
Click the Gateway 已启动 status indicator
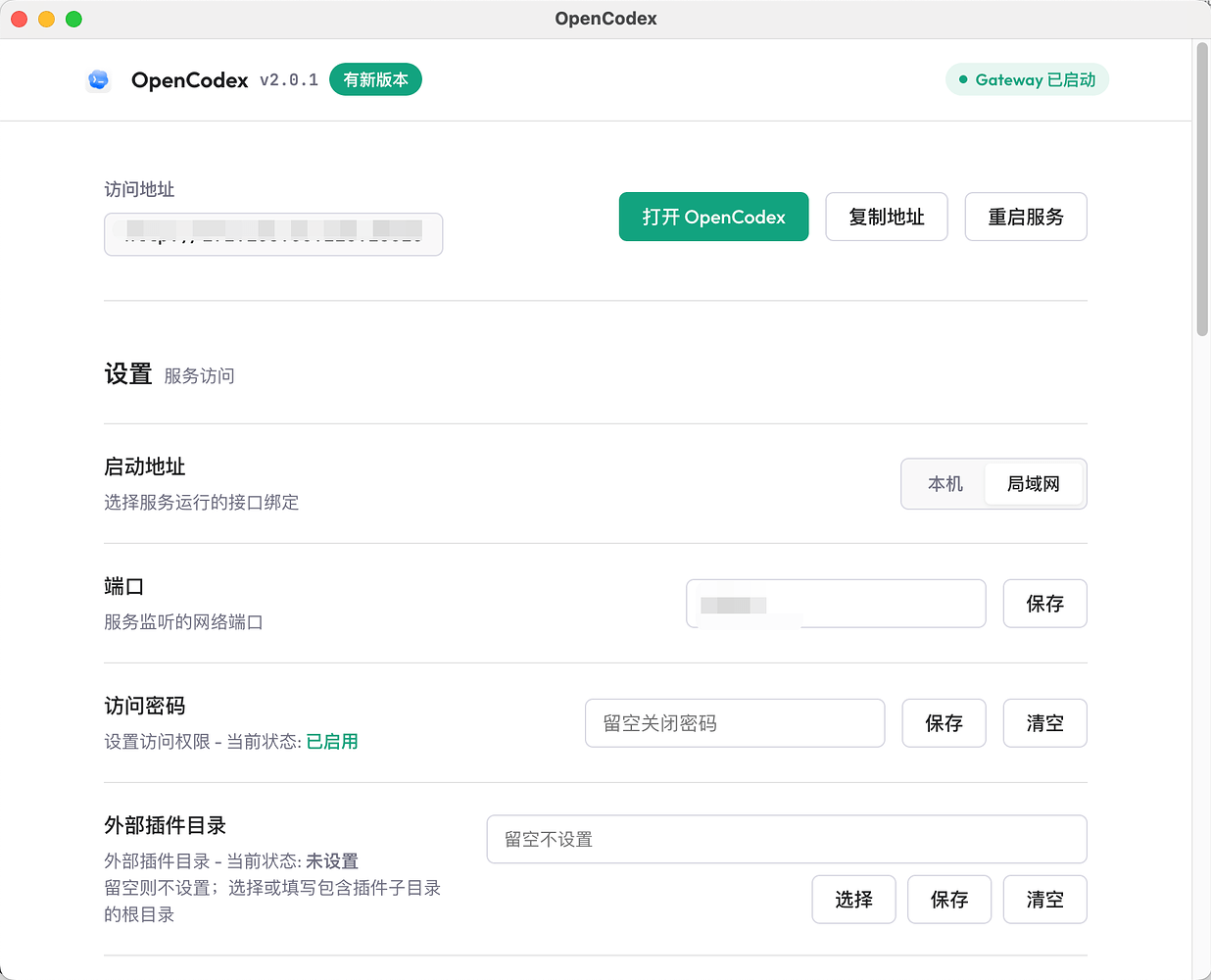click(x=1027, y=79)
